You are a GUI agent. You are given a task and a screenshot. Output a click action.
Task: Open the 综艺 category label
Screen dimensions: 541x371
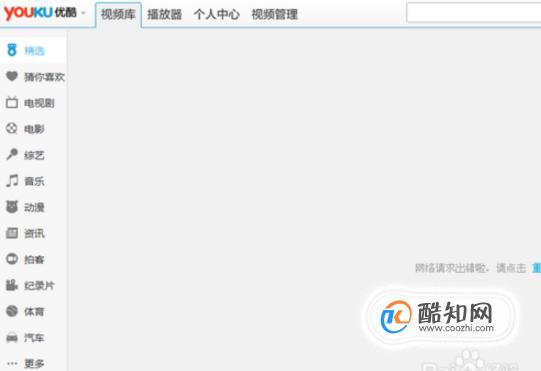click(x=34, y=155)
